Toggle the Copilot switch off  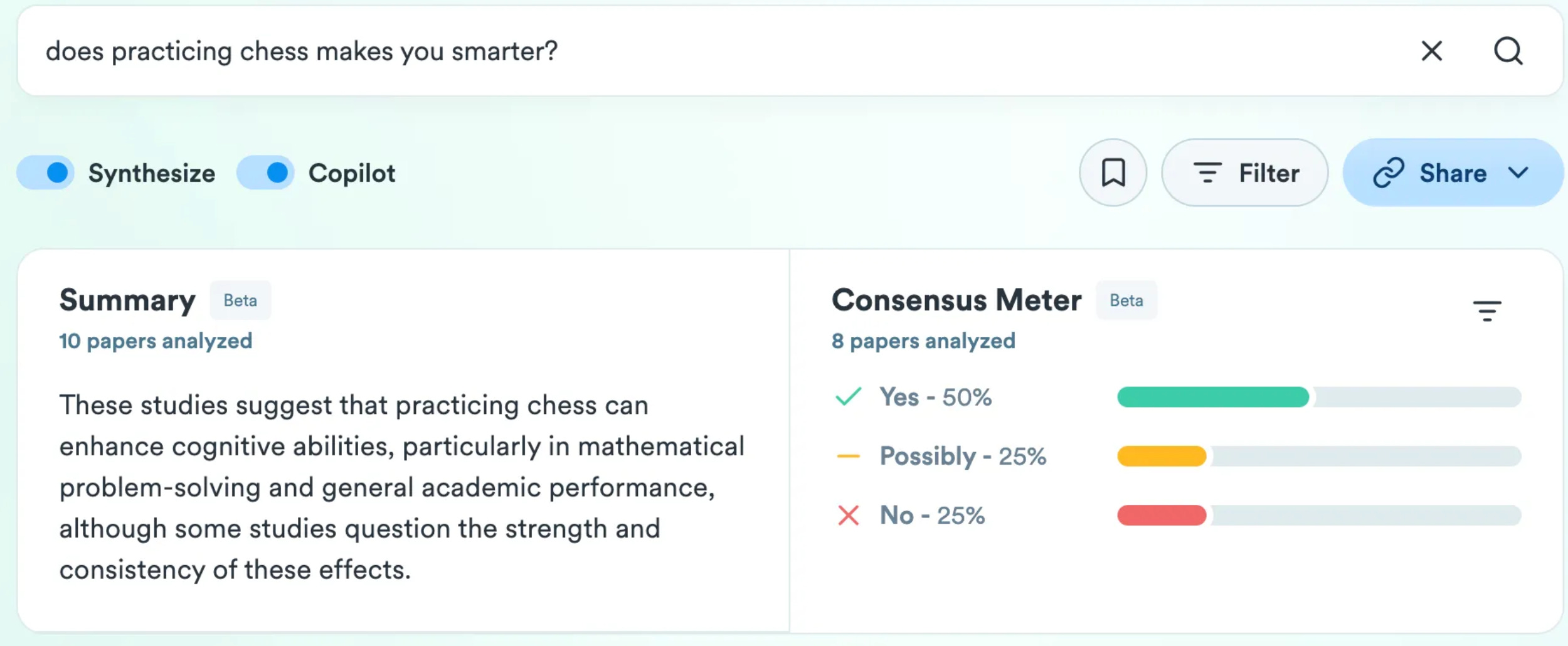(x=265, y=172)
